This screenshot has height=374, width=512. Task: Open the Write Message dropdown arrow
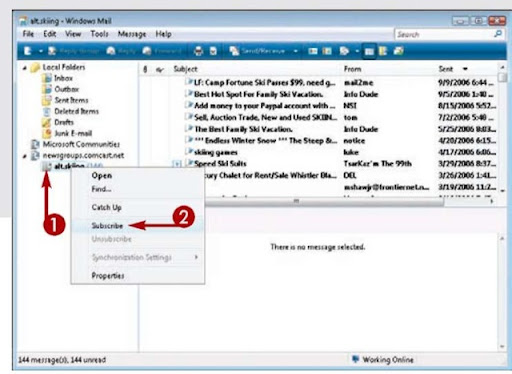(x=41, y=51)
